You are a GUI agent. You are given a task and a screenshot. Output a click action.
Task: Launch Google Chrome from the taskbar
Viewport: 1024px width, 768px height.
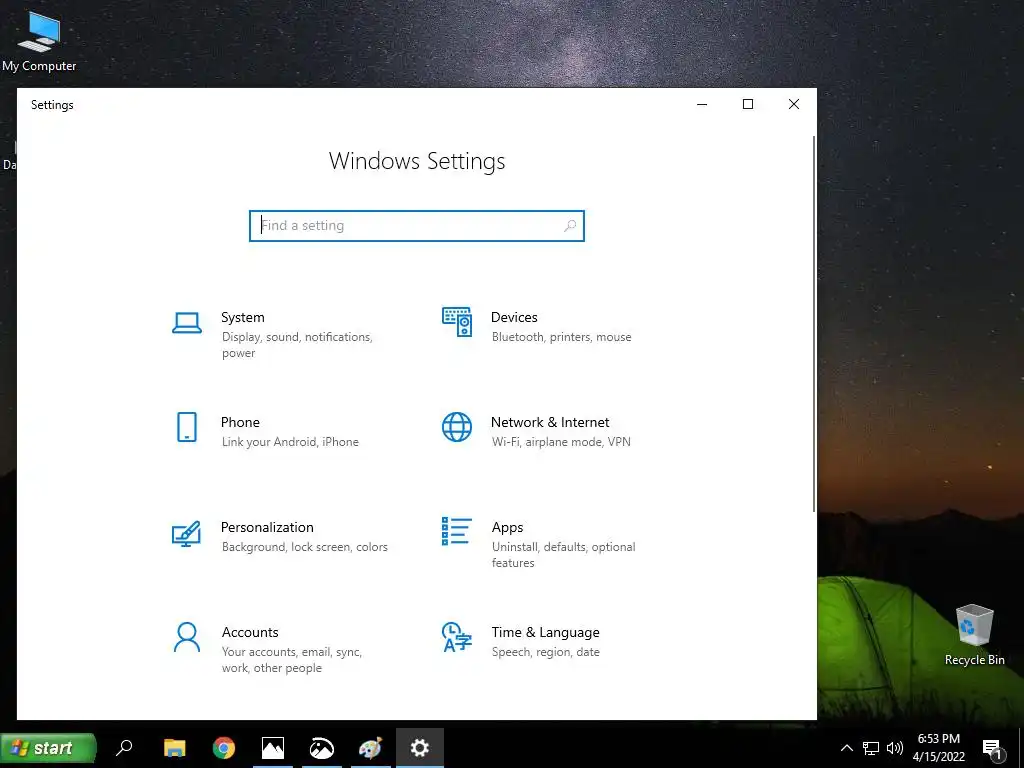(x=223, y=748)
